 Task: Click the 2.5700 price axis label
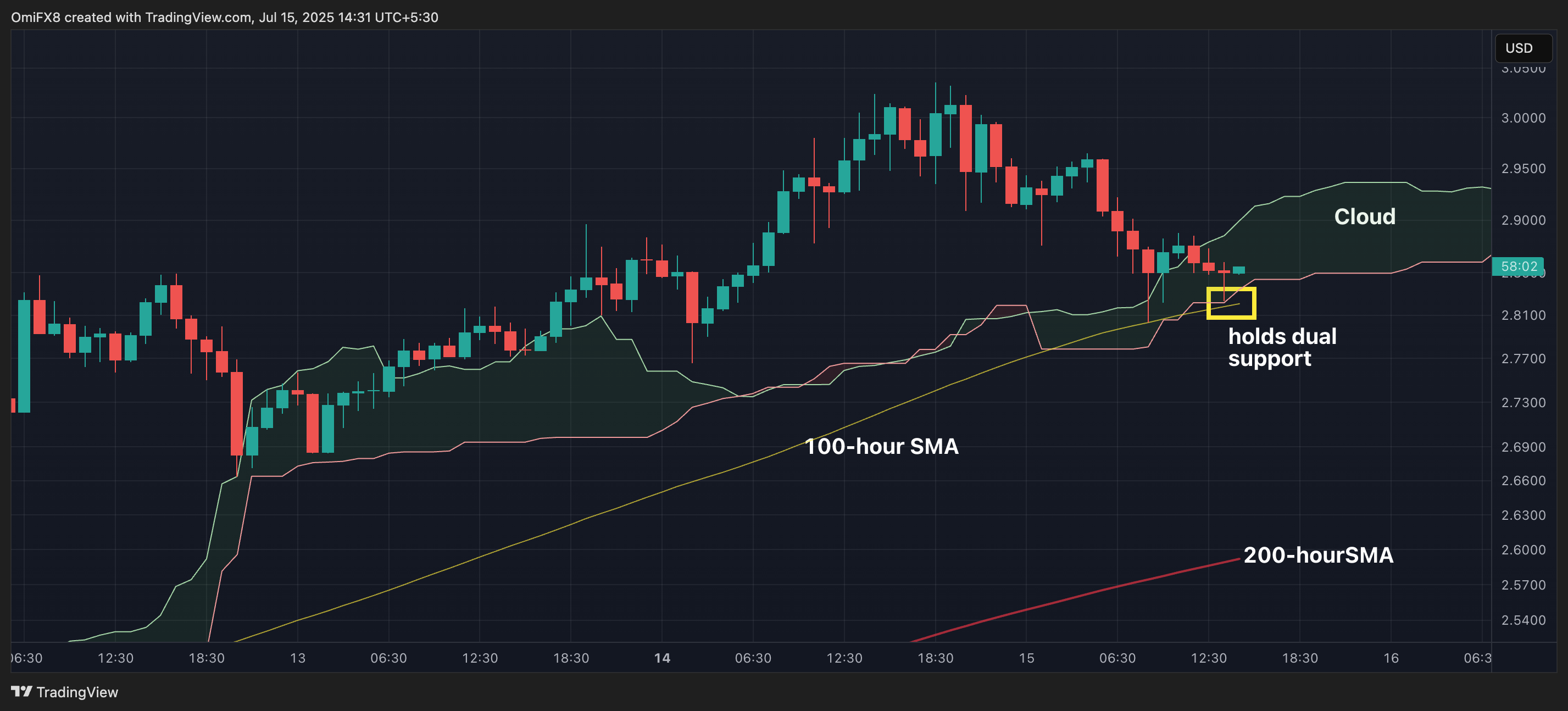1523,585
